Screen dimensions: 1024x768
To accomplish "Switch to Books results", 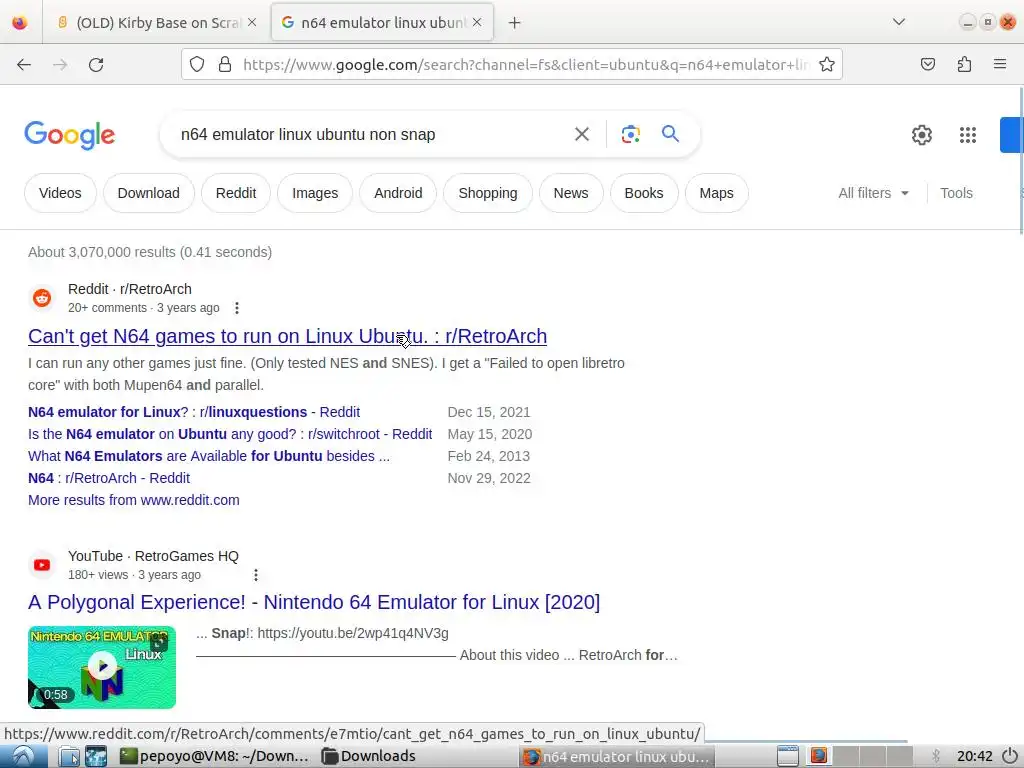I will pyautogui.click(x=644, y=193).
